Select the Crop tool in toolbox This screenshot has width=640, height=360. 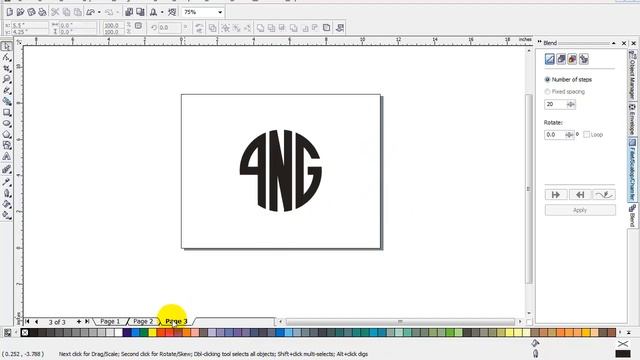[7, 69]
